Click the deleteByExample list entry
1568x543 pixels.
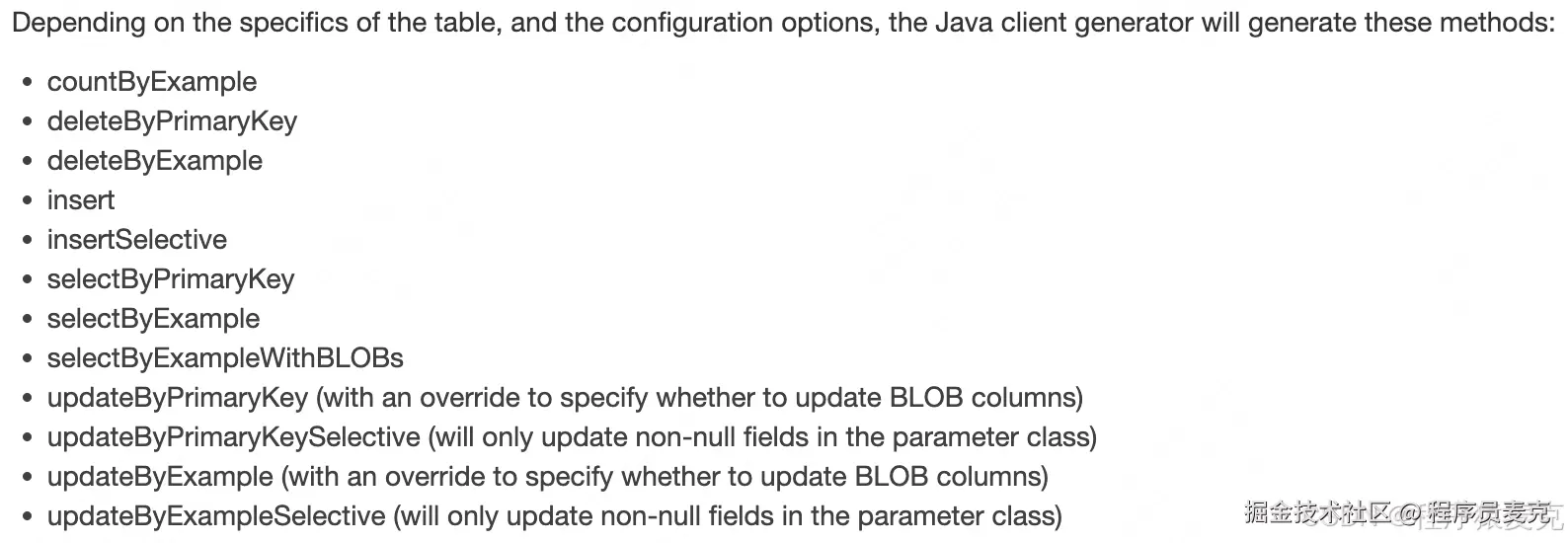pyautogui.click(x=154, y=161)
